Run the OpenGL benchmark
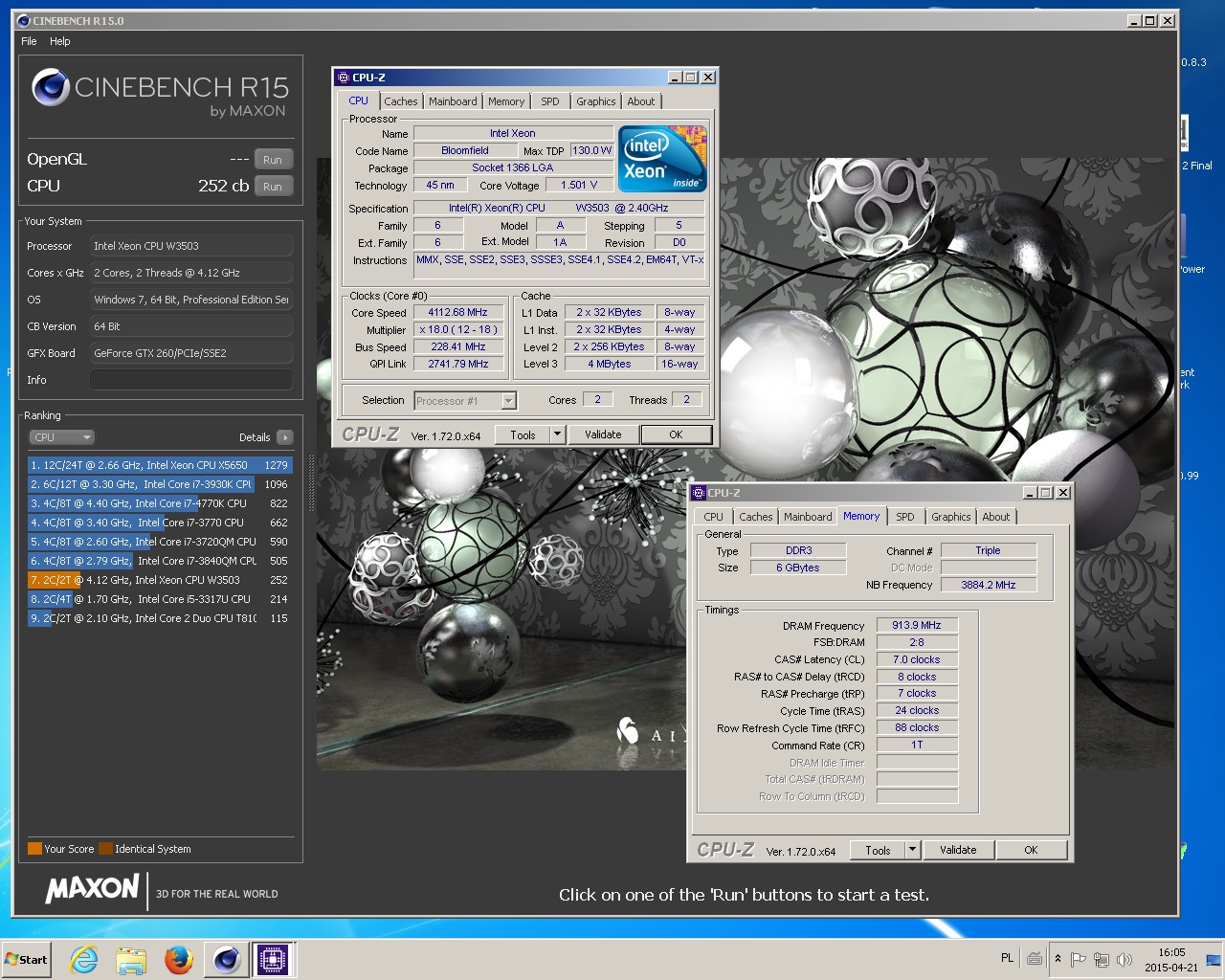Screen dimensions: 1225x980 pyautogui.click(x=273, y=160)
